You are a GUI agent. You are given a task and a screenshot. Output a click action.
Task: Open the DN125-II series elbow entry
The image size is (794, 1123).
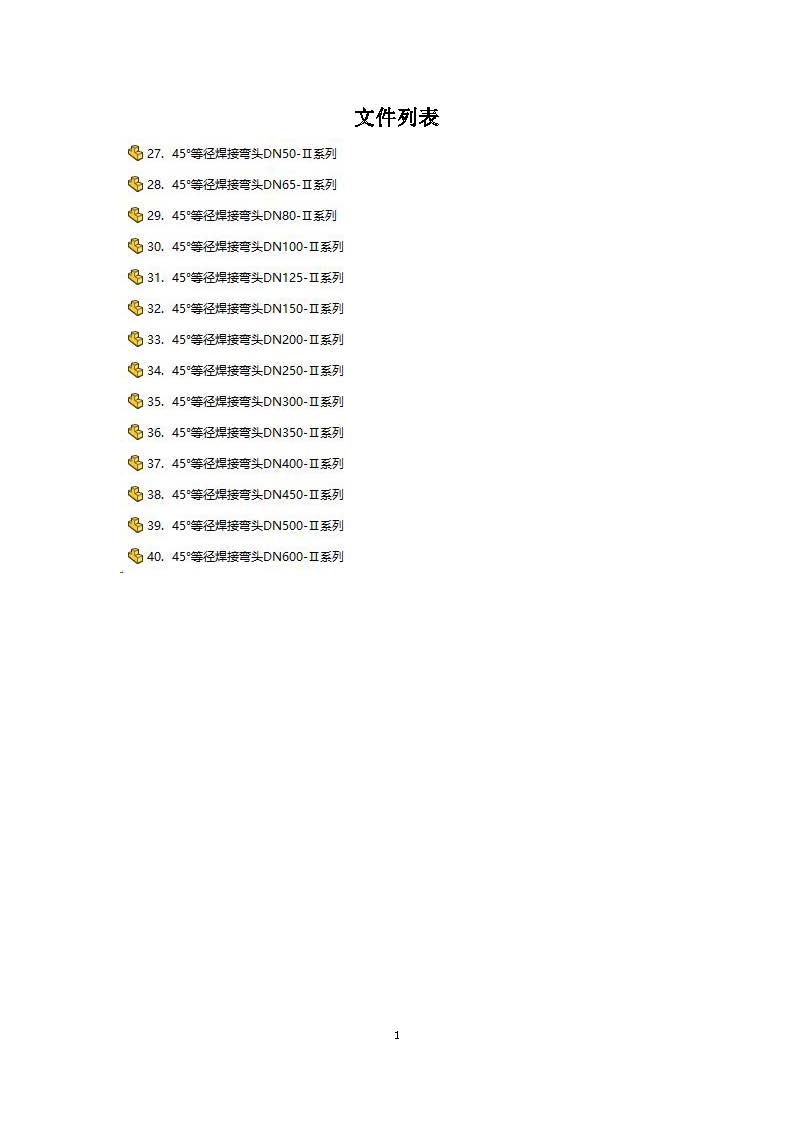pos(258,277)
